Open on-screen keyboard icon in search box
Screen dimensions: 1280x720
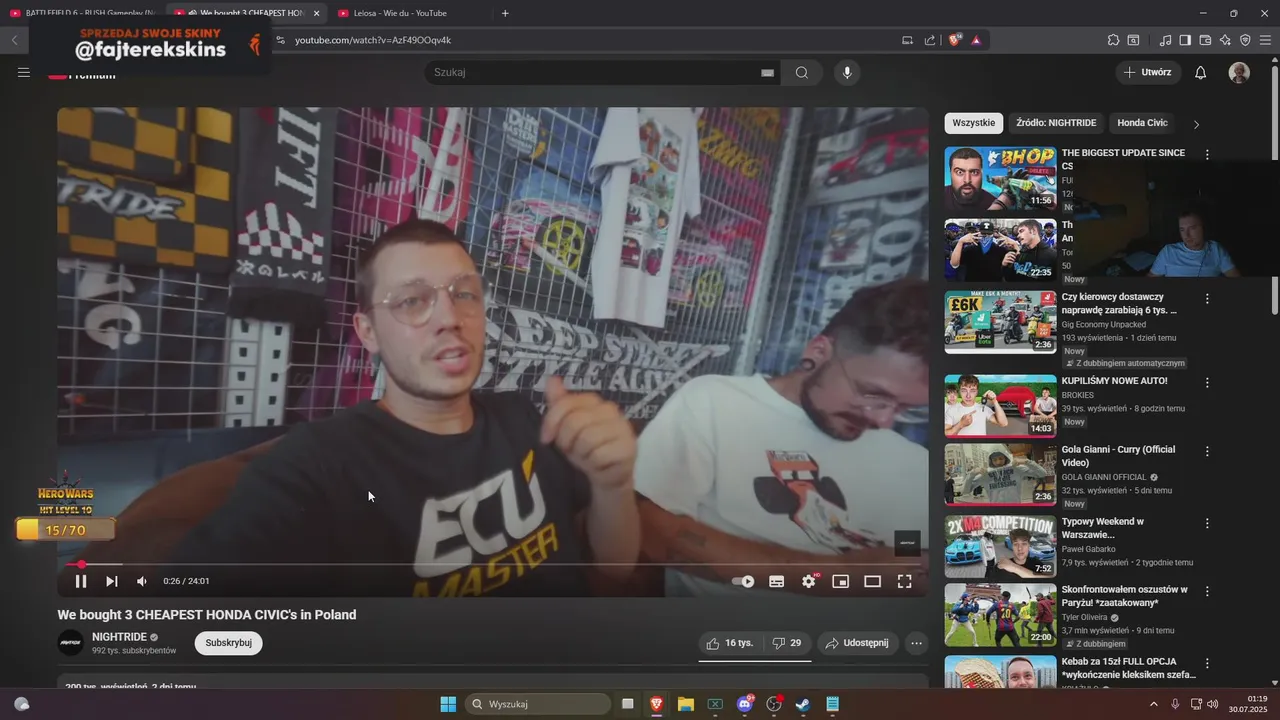pos(768,72)
